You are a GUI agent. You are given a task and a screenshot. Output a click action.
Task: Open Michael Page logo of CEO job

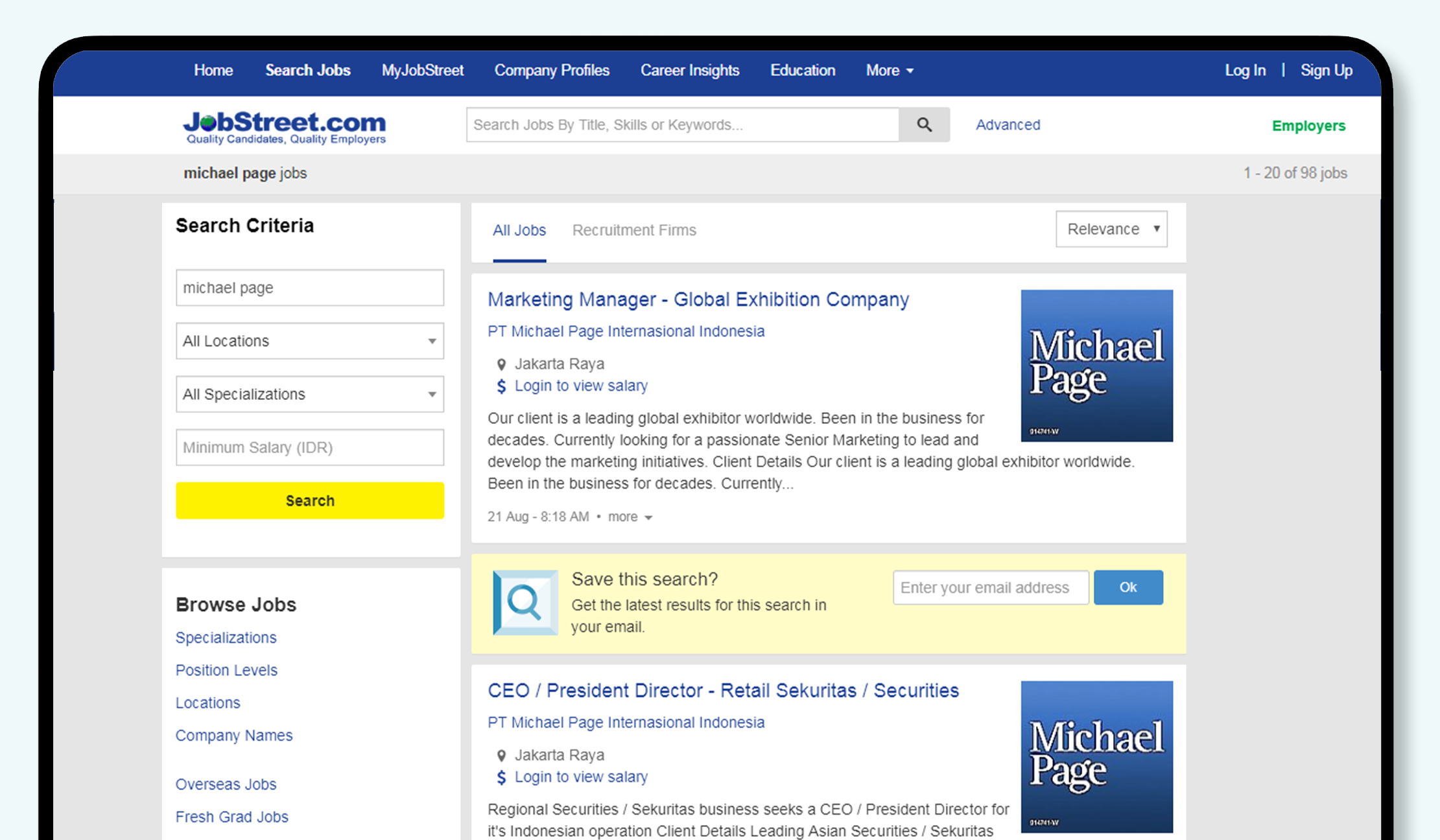1096,756
